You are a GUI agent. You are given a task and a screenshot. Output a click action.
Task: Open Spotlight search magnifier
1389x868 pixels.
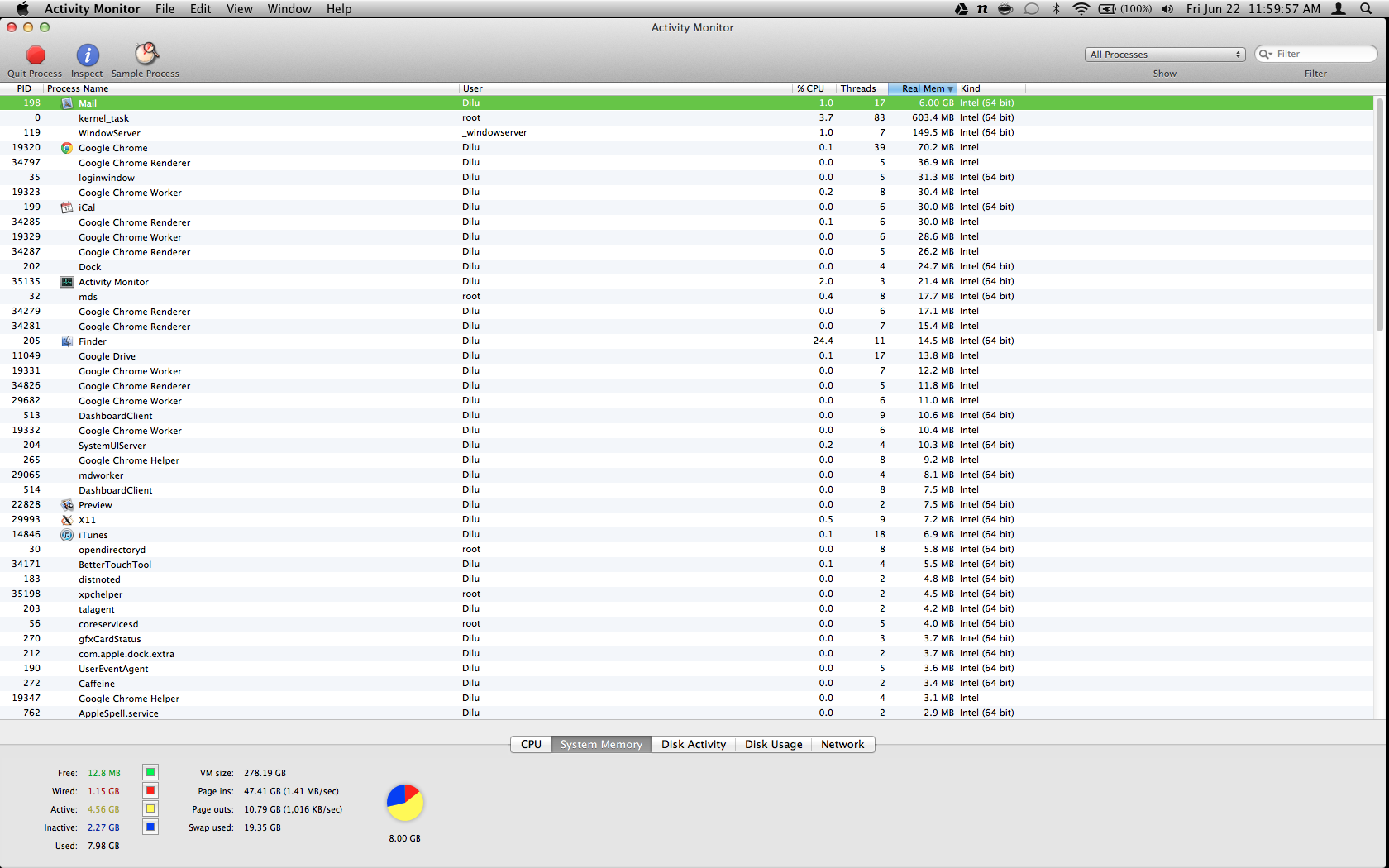coord(1365,8)
